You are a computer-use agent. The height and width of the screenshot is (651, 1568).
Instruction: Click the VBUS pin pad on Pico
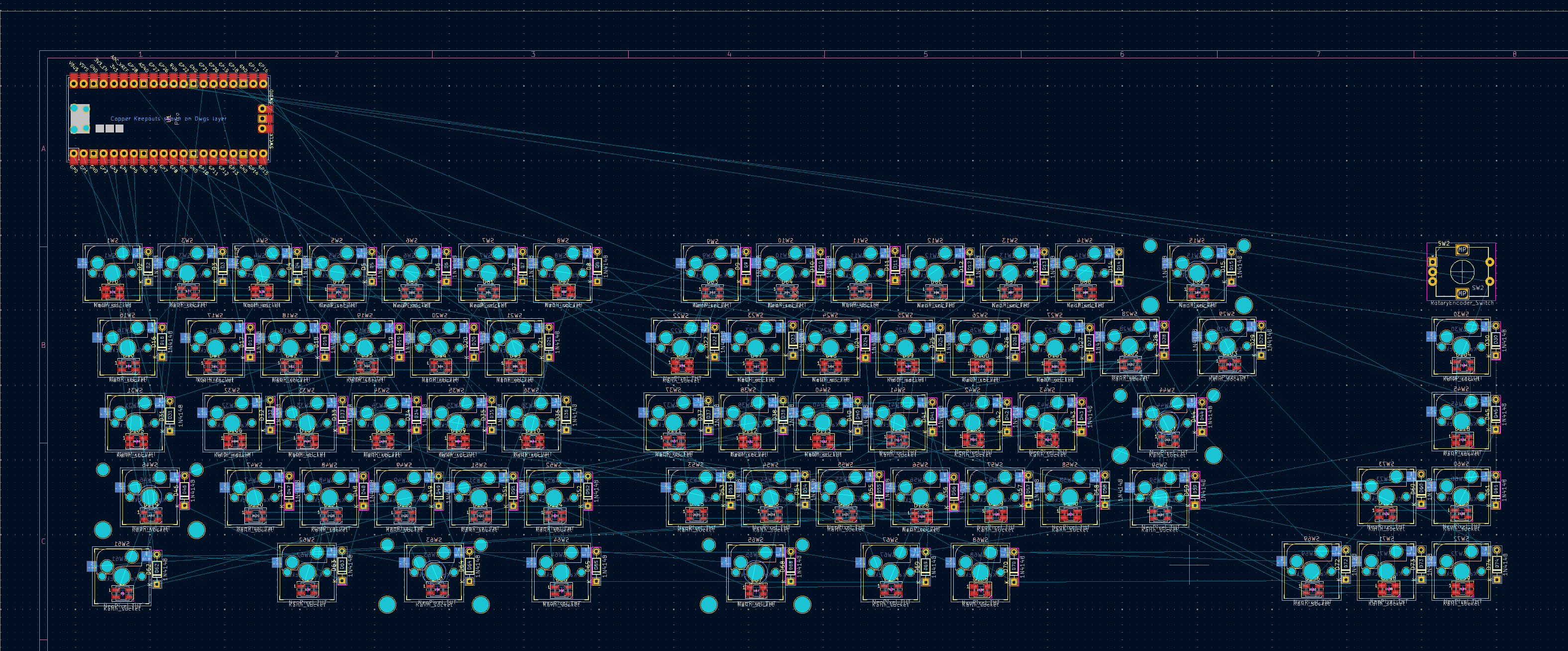(74, 84)
